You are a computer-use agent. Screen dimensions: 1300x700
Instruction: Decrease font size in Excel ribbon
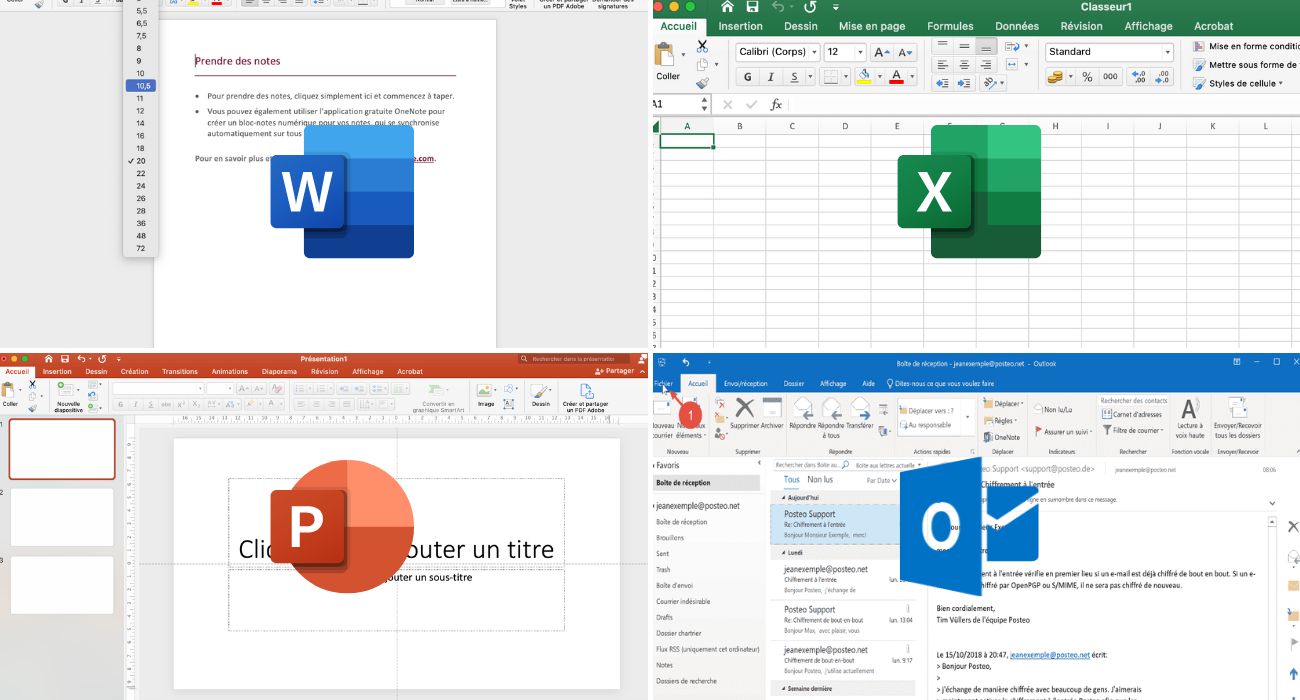905,52
